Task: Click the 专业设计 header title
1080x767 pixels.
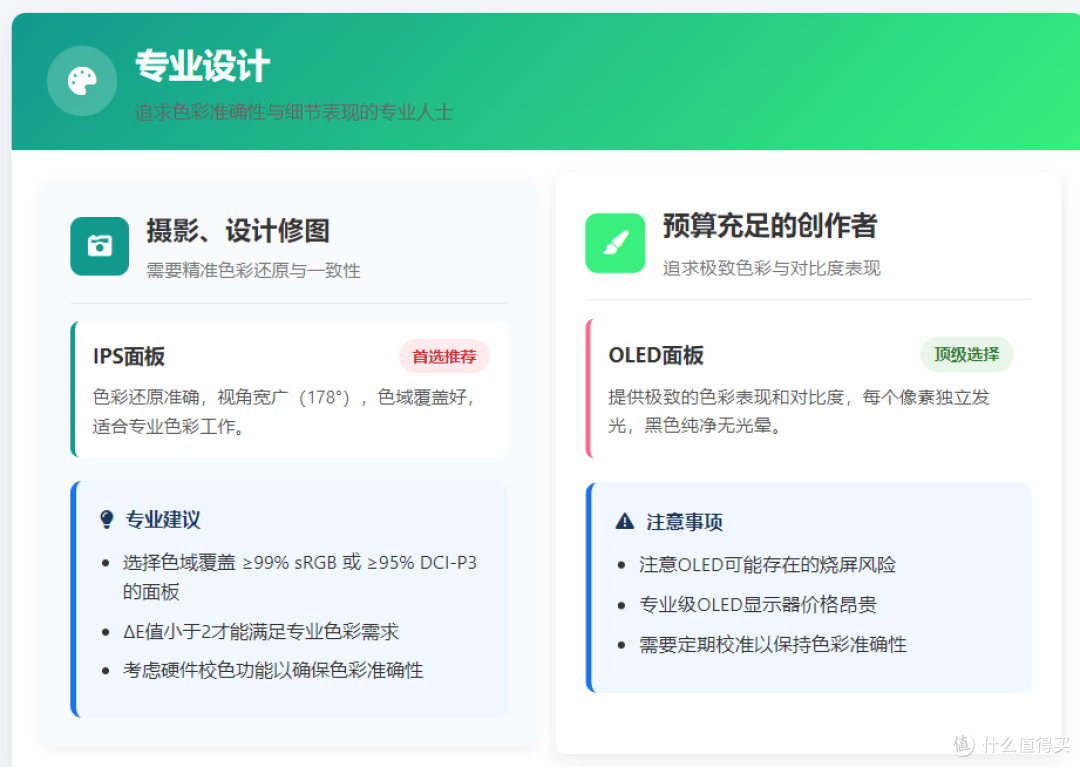Action: pos(202,66)
